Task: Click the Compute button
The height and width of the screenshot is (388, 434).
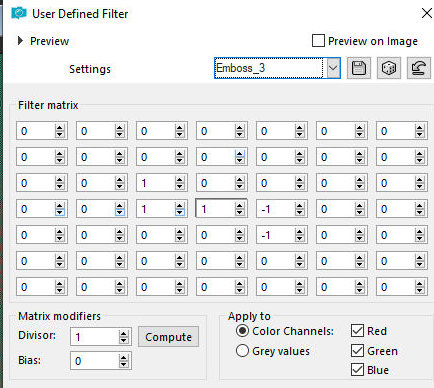Action: [169, 337]
